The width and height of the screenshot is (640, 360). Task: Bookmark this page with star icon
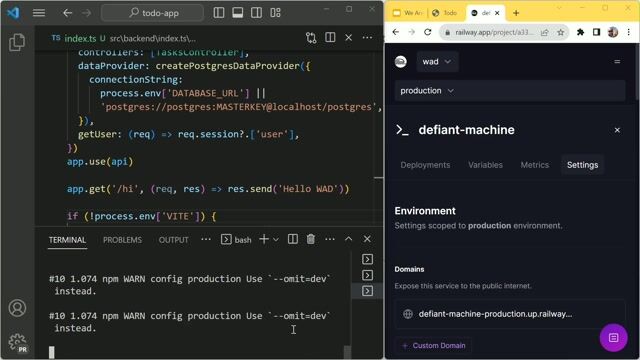click(561, 32)
